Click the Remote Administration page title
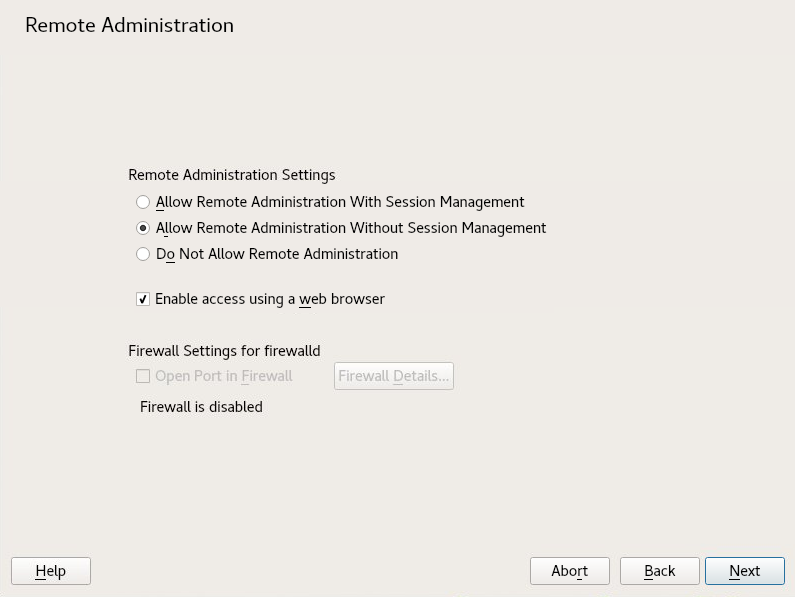Screen dimensions: 795x597 tap(129, 26)
